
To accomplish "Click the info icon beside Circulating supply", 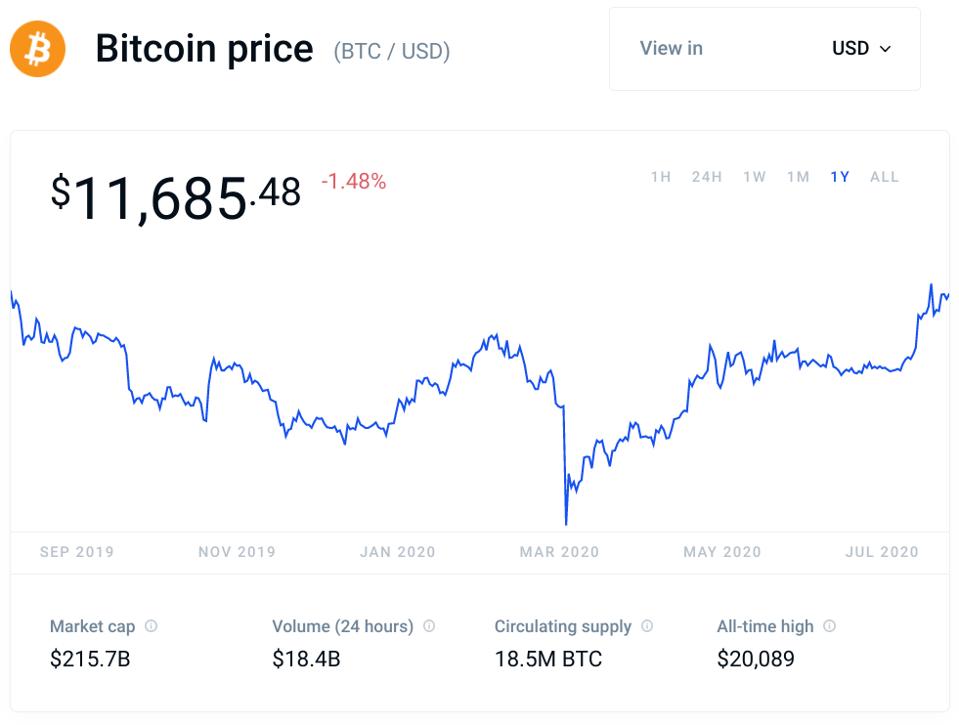I will 647,626.
